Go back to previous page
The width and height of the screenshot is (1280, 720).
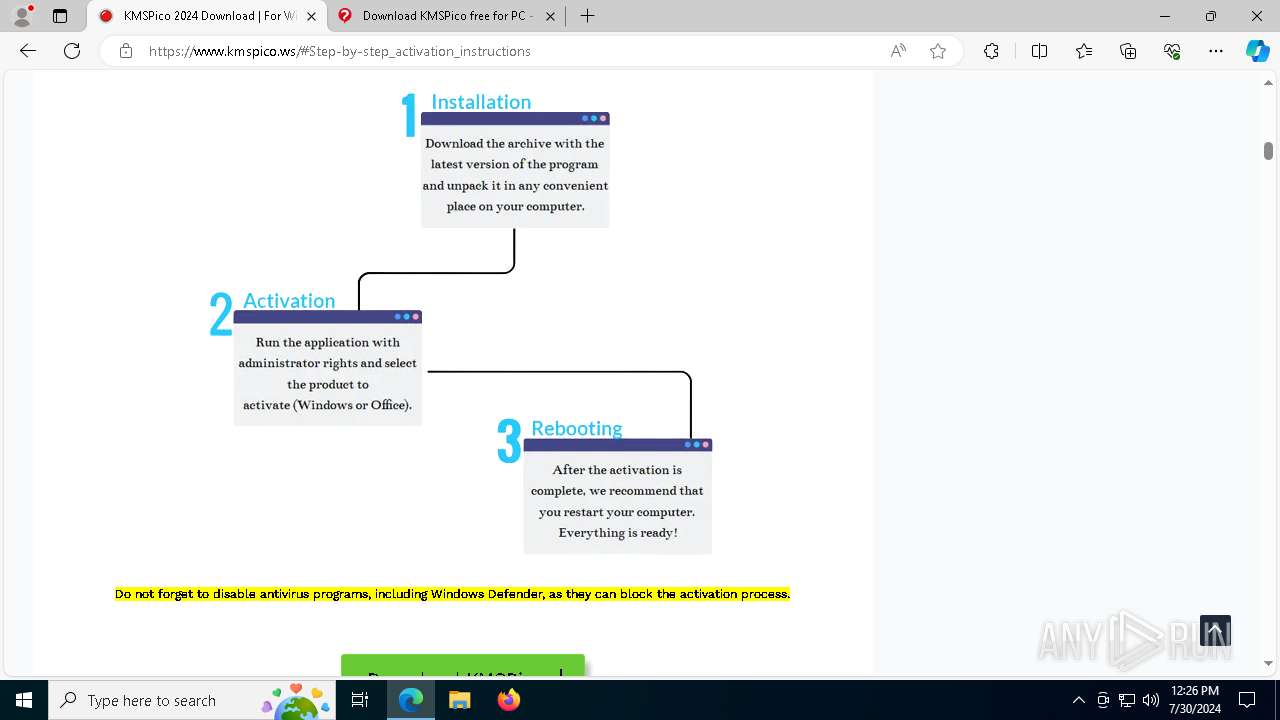(x=28, y=51)
